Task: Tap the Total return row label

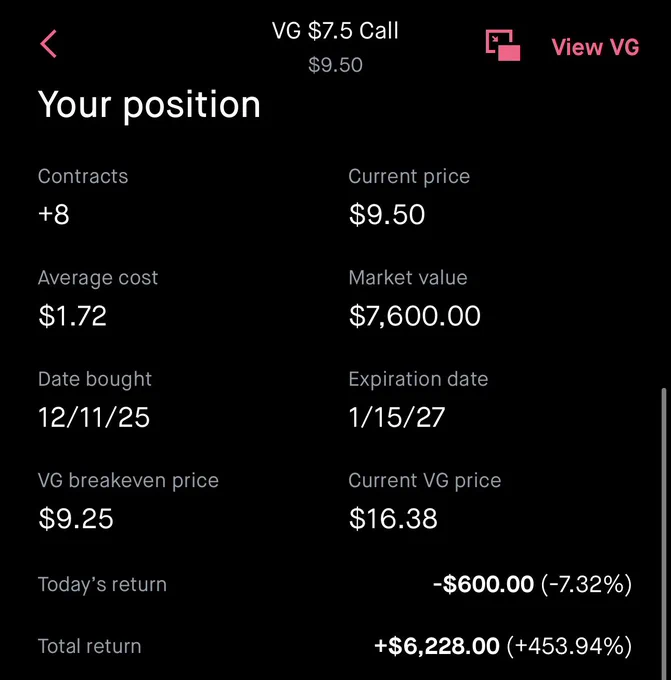Action: tap(89, 646)
